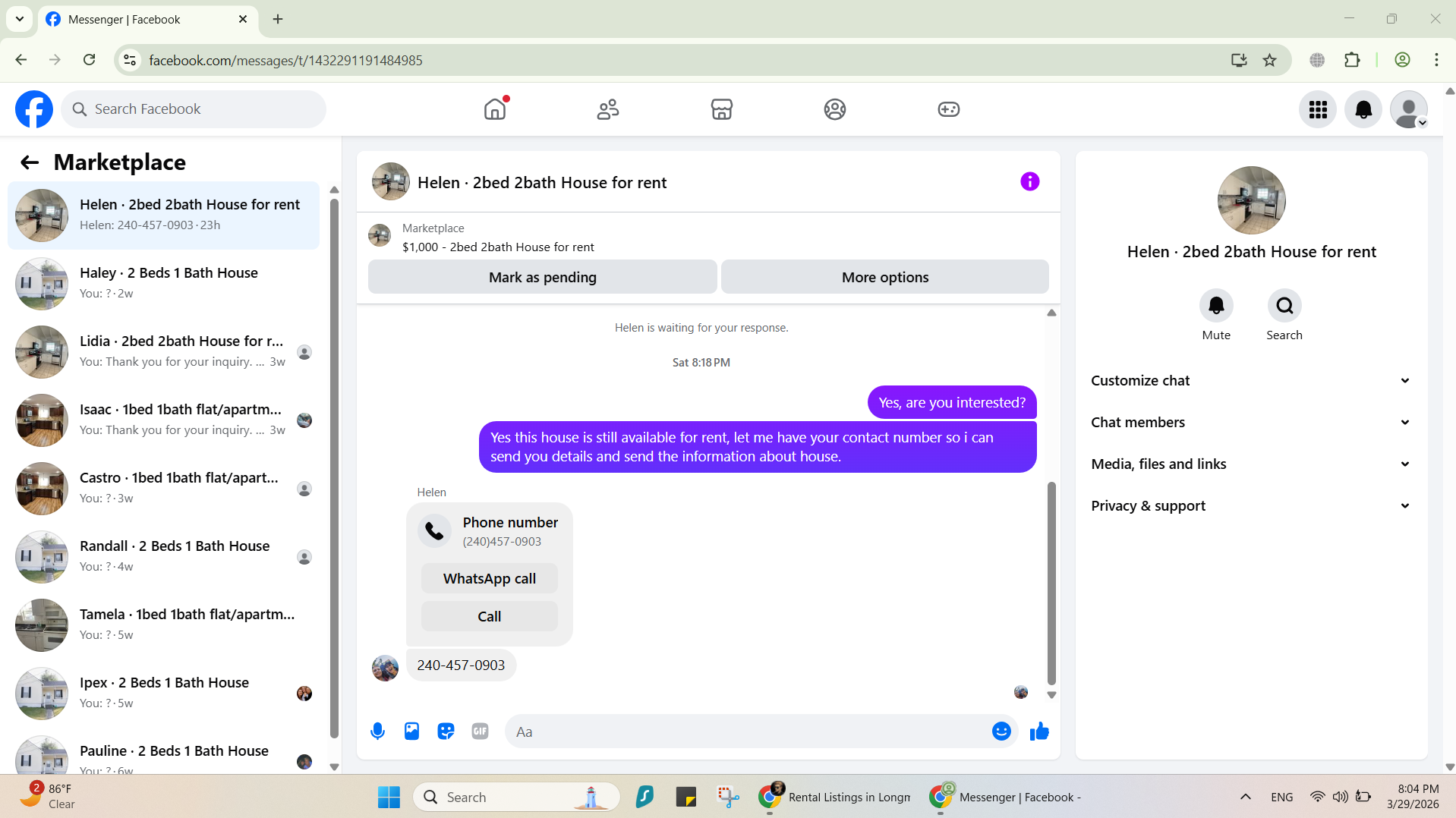Open Castro 1bed 1bath flat conversation
The height and width of the screenshot is (818, 1456).
click(x=163, y=489)
